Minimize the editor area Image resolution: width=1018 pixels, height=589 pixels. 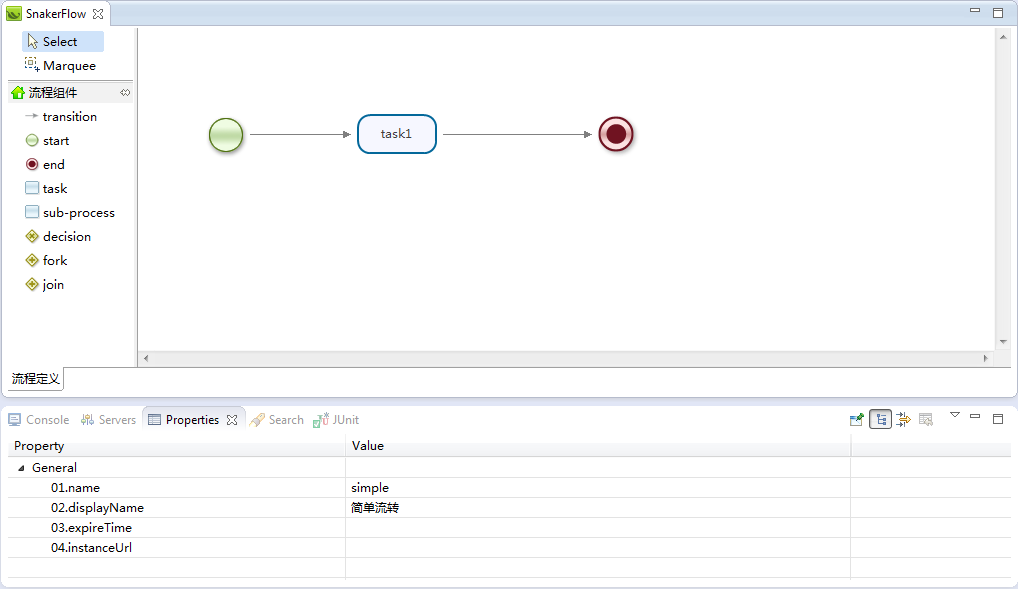(975, 11)
